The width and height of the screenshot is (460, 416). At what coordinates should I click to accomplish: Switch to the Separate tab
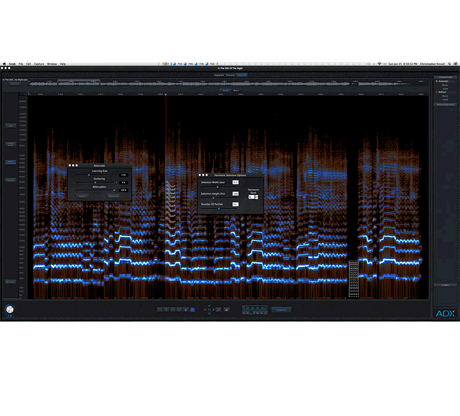[x=219, y=75]
